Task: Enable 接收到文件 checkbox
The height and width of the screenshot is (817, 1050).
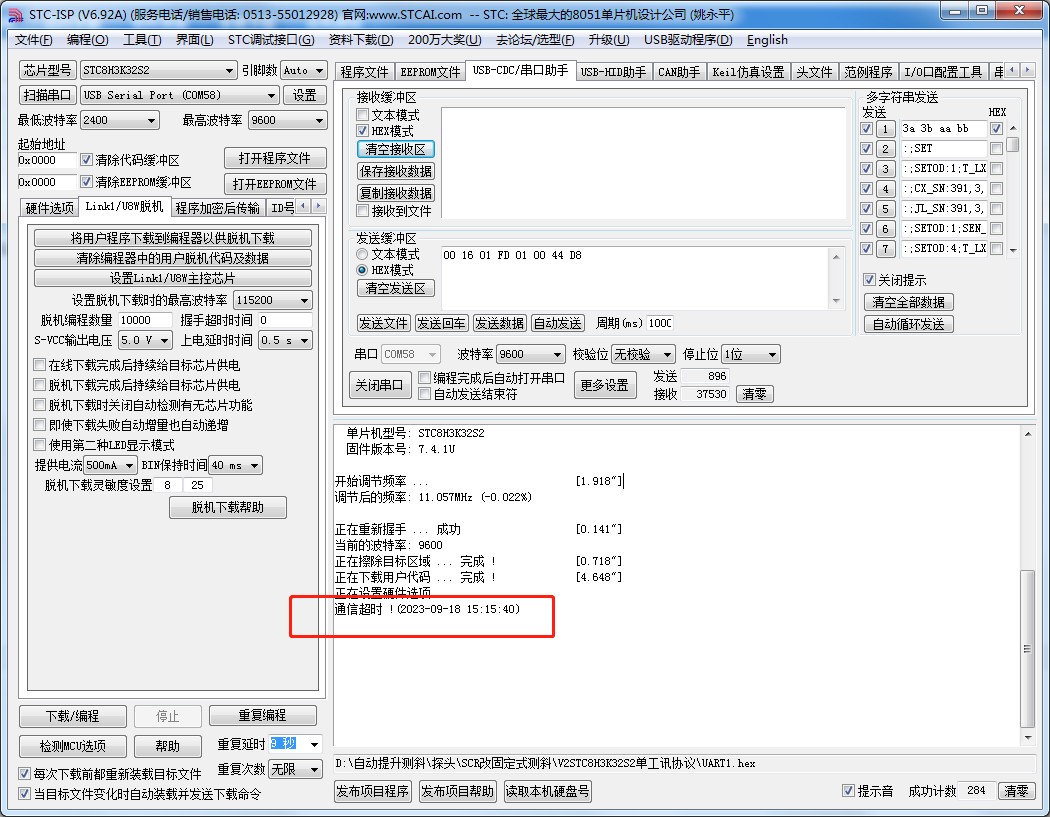Action: (363, 211)
